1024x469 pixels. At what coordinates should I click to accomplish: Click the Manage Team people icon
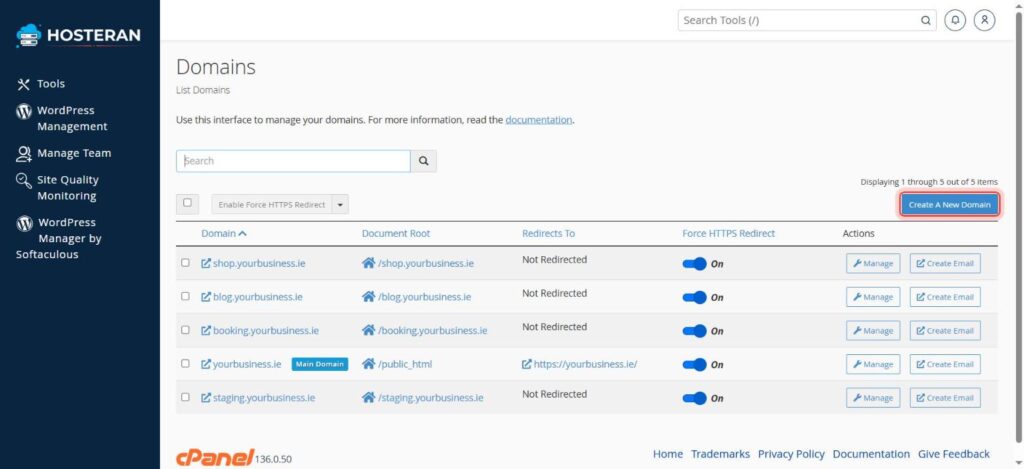(24, 154)
